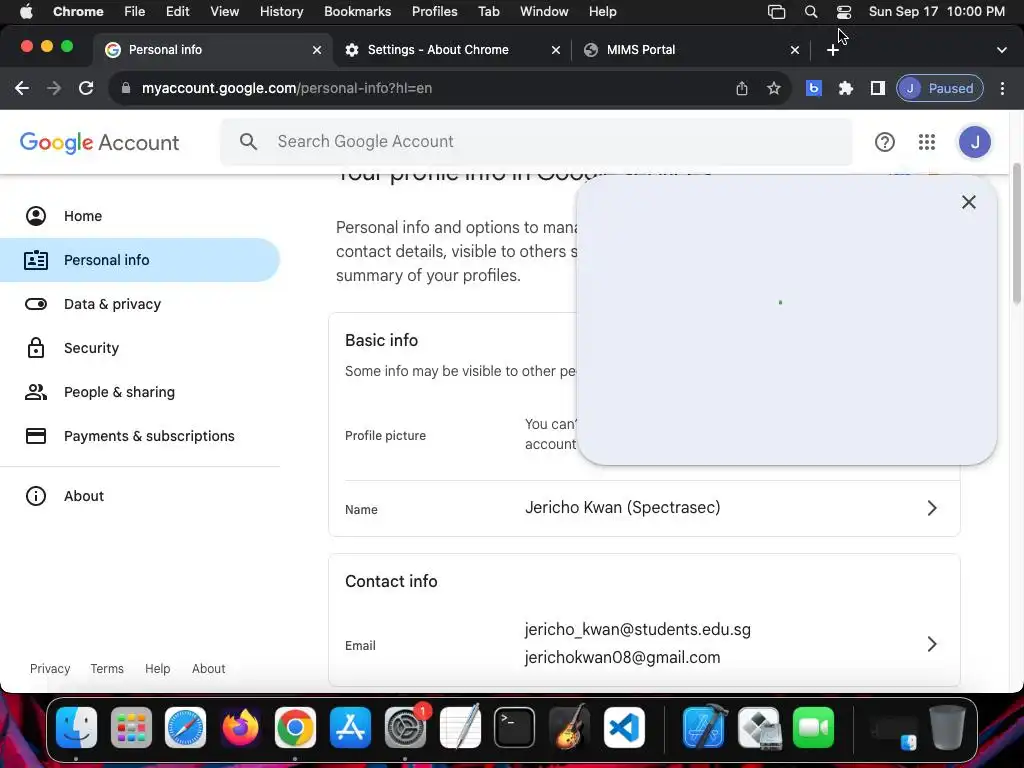Open Spotlight search in menu bar
The height and width of the screenshot is (768, 1024).
point(810,12)
